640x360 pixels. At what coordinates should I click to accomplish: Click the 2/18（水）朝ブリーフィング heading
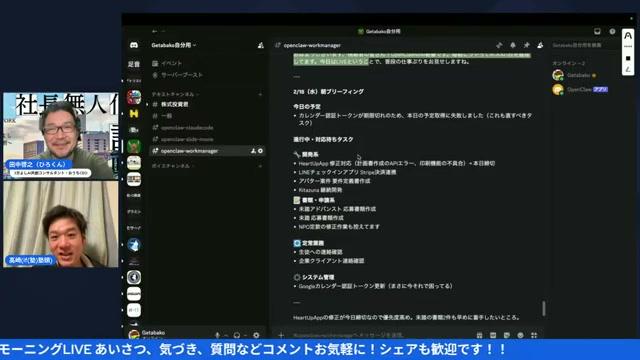[329, 92]
